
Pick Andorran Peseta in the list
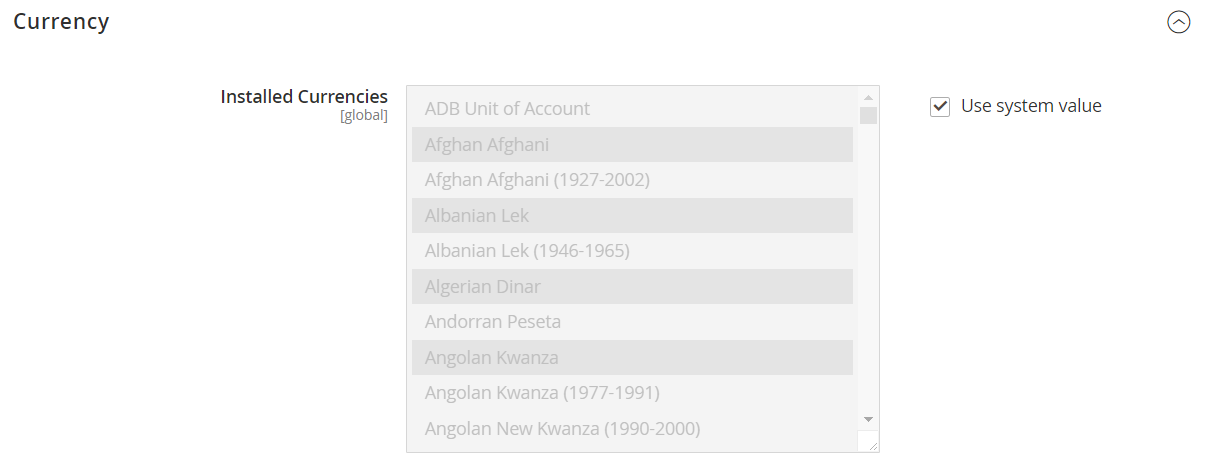pyautogui.click(x=632, y=322)
